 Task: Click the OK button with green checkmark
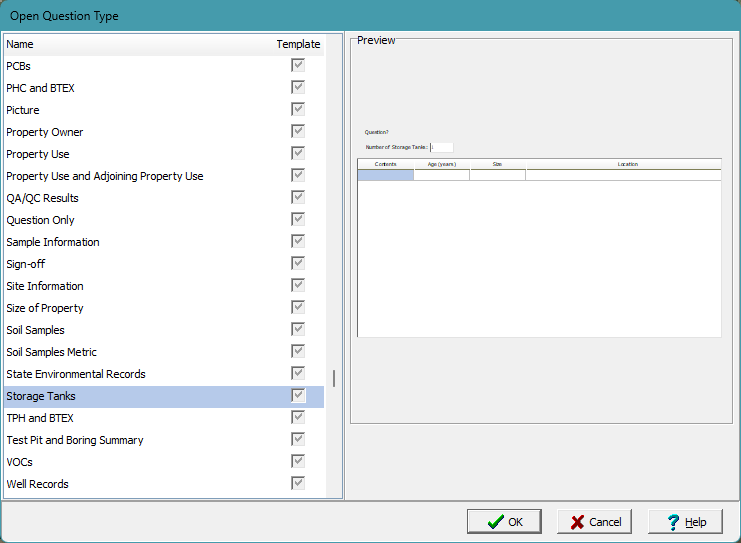[504, 521]
